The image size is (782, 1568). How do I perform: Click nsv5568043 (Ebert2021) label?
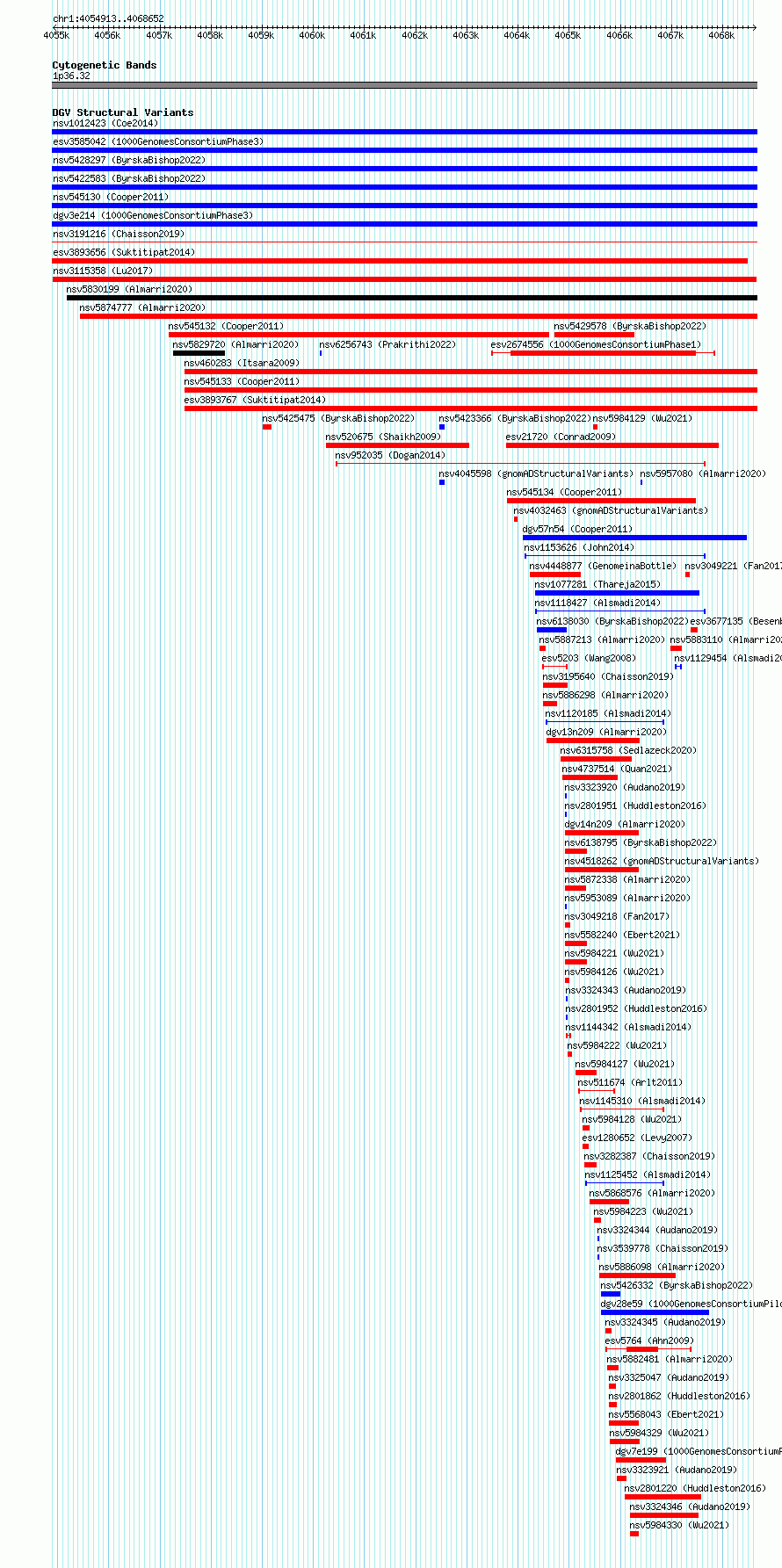coord(667,1414)
